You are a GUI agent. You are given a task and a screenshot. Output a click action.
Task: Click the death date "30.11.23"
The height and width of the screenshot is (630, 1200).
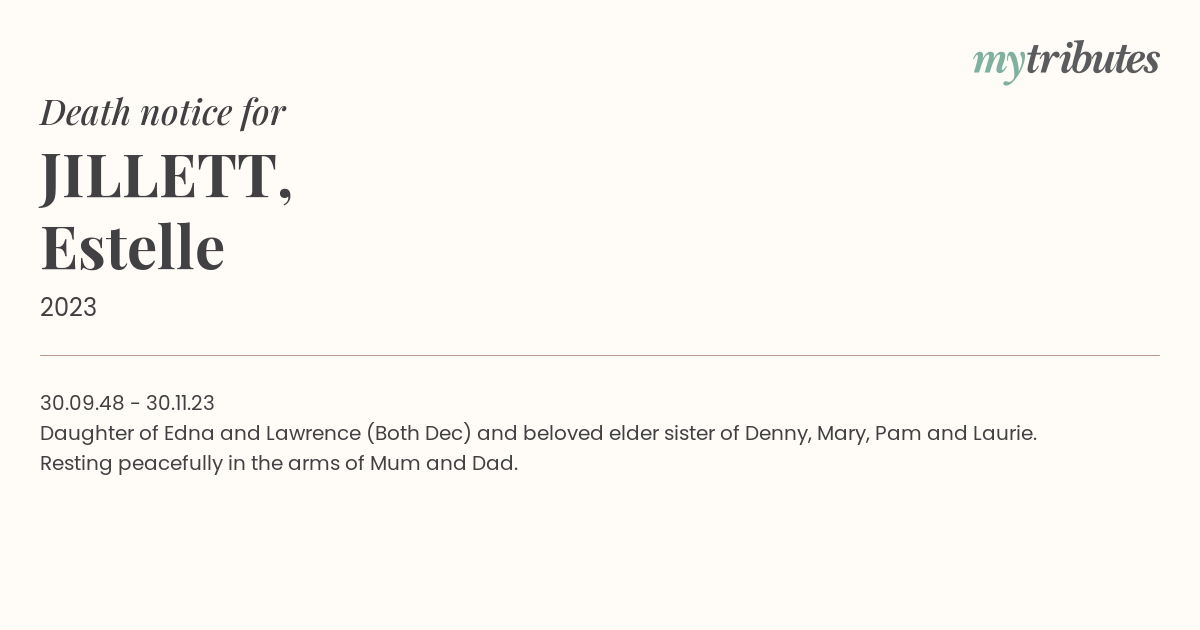click(x=180, y=403)
